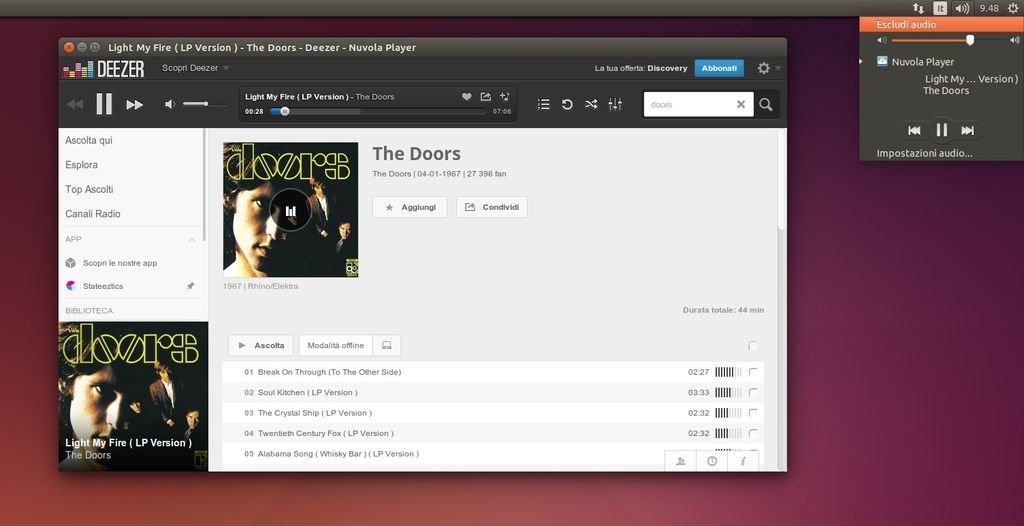Unpin Stateeztics with the pin icon
This screenshot has height=526, width=1024.
click(x=191, y=286)
